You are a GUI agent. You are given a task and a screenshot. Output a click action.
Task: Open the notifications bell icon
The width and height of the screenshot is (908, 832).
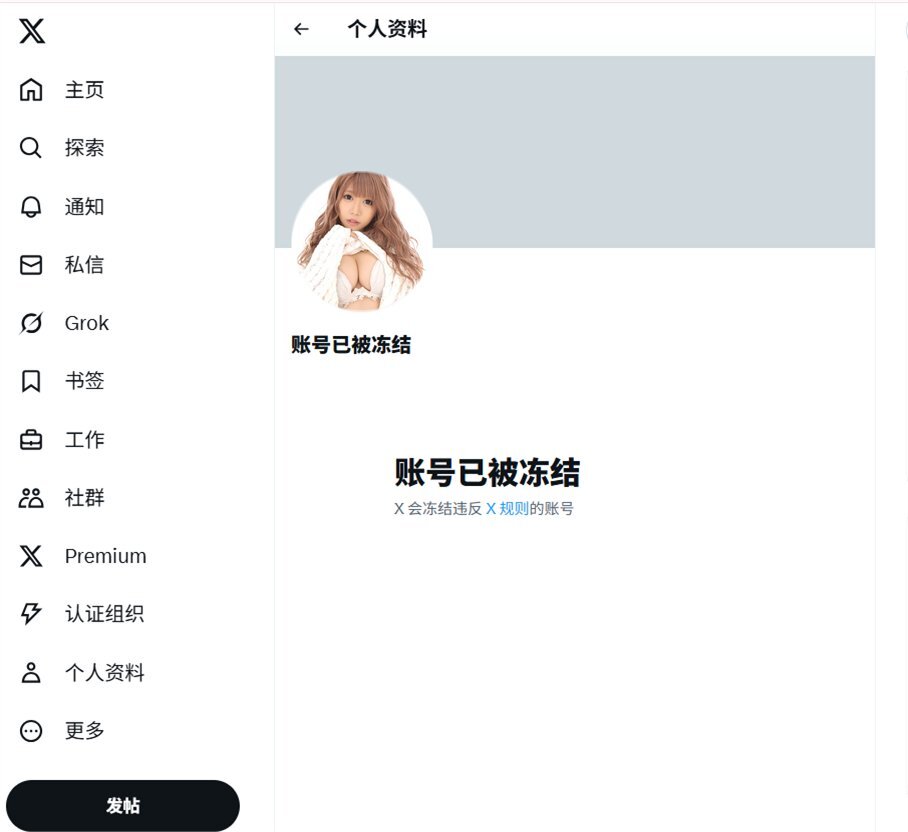pyautogui.click(x=31, y=206)
